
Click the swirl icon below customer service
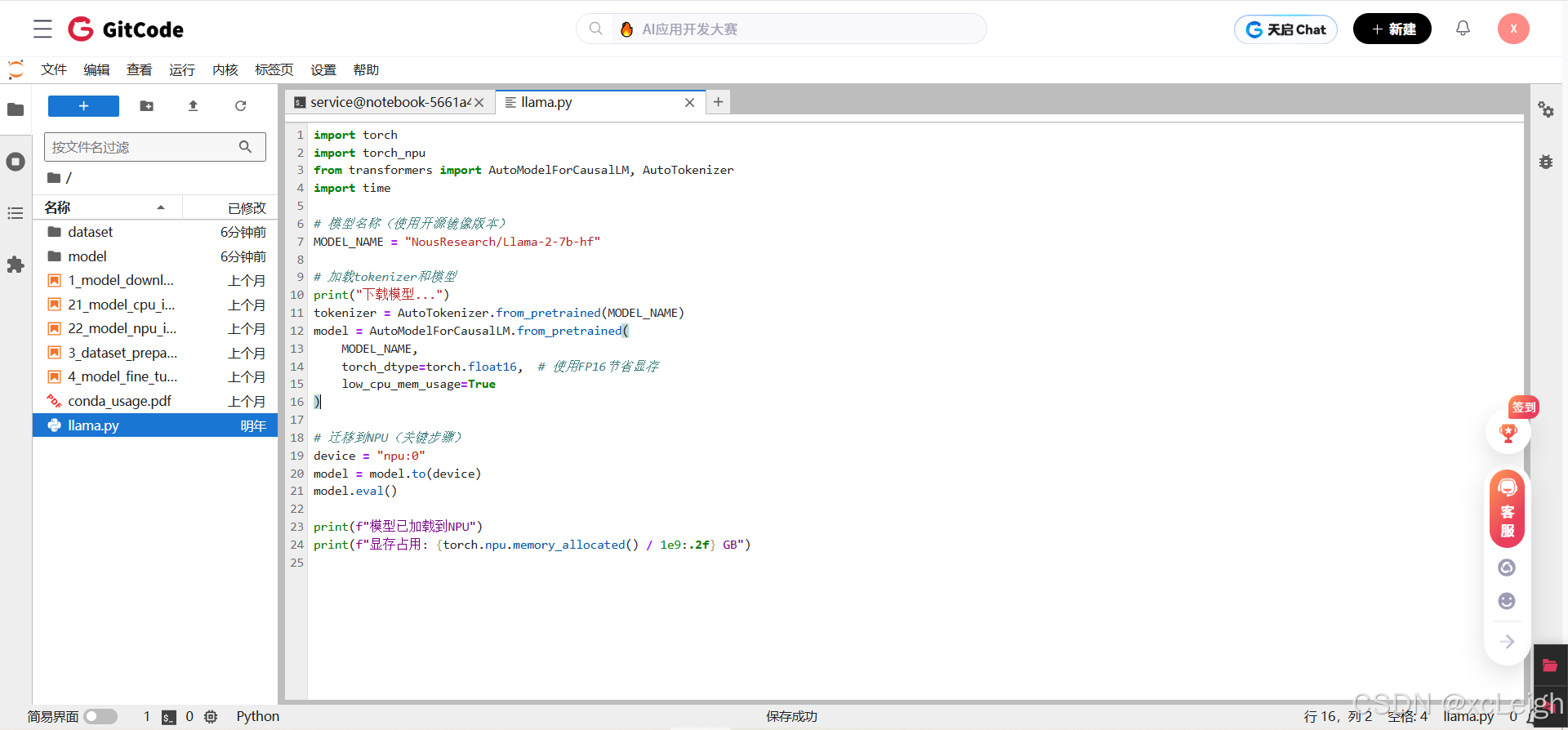point(1507,568)
